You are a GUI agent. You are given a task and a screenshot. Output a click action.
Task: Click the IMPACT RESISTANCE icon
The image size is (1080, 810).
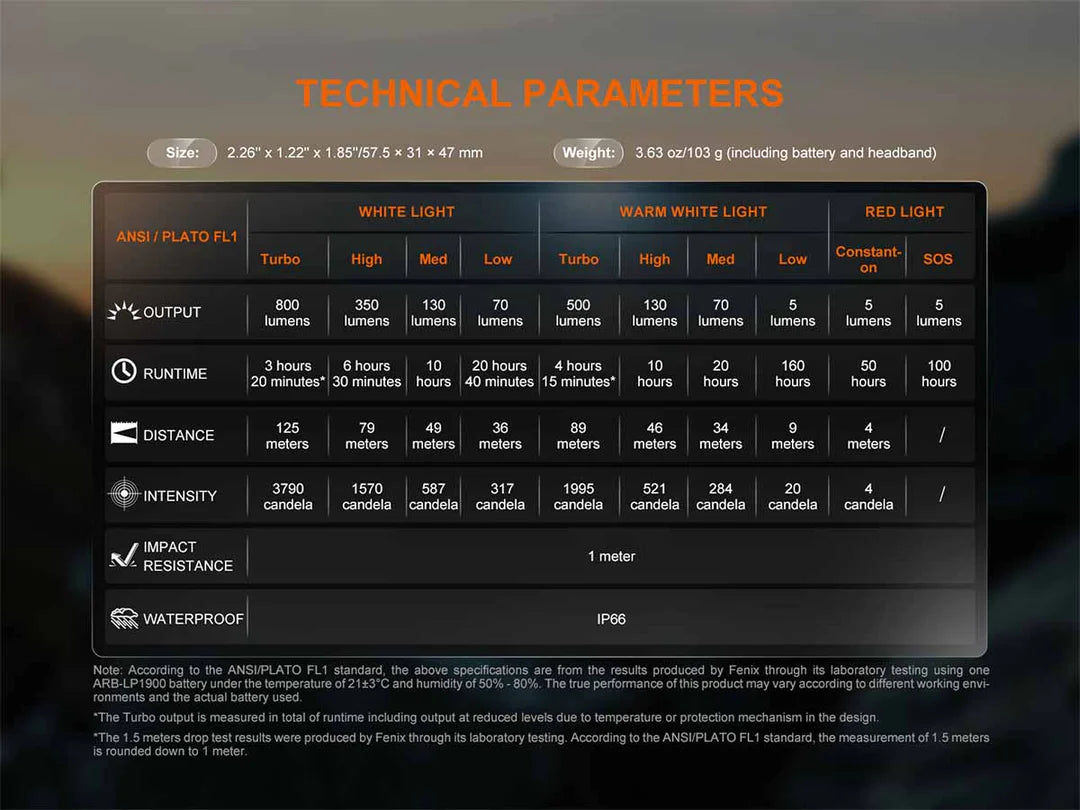pyautogui.click(x=123, y=557)
